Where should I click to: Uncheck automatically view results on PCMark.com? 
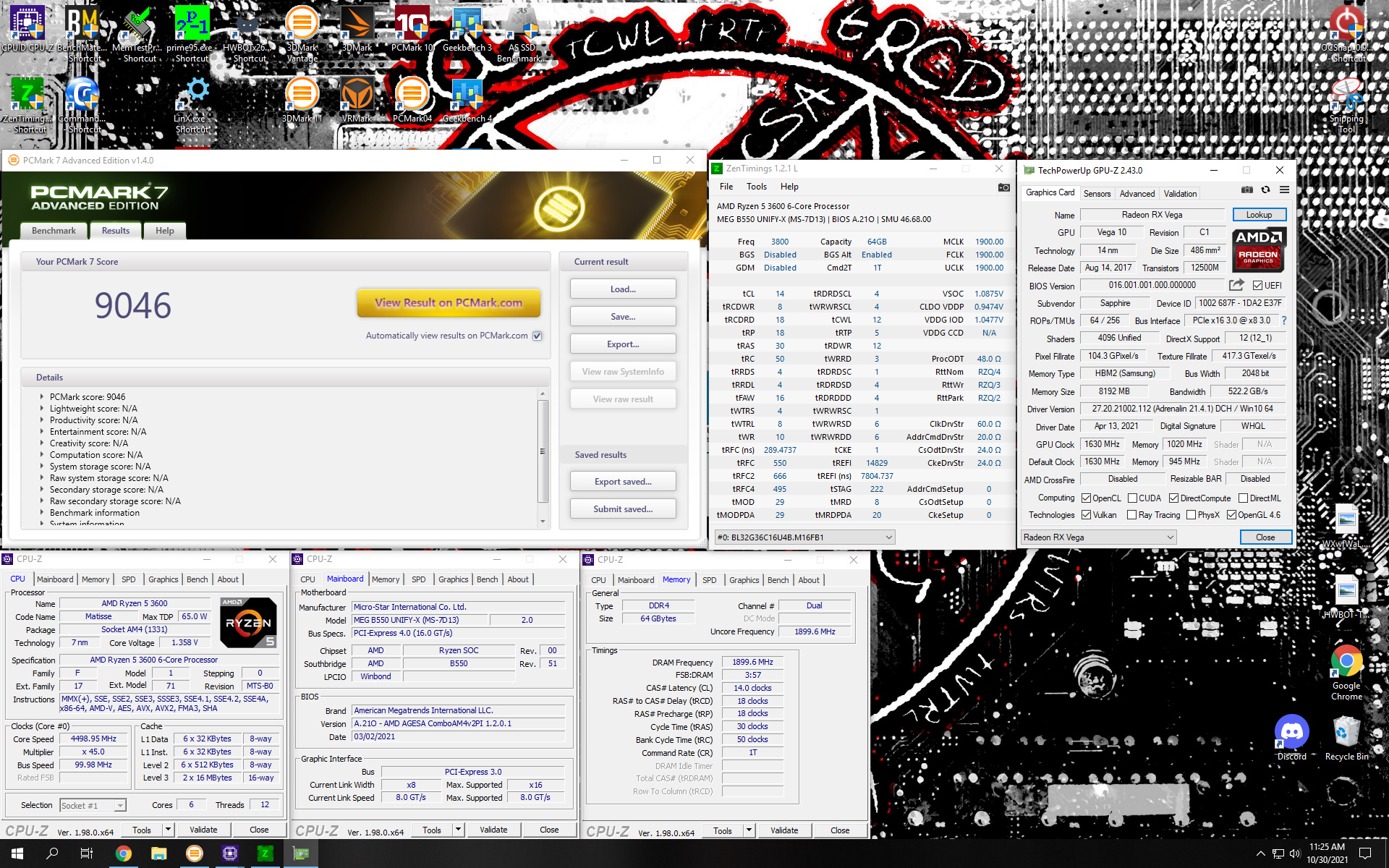point(538,336)
